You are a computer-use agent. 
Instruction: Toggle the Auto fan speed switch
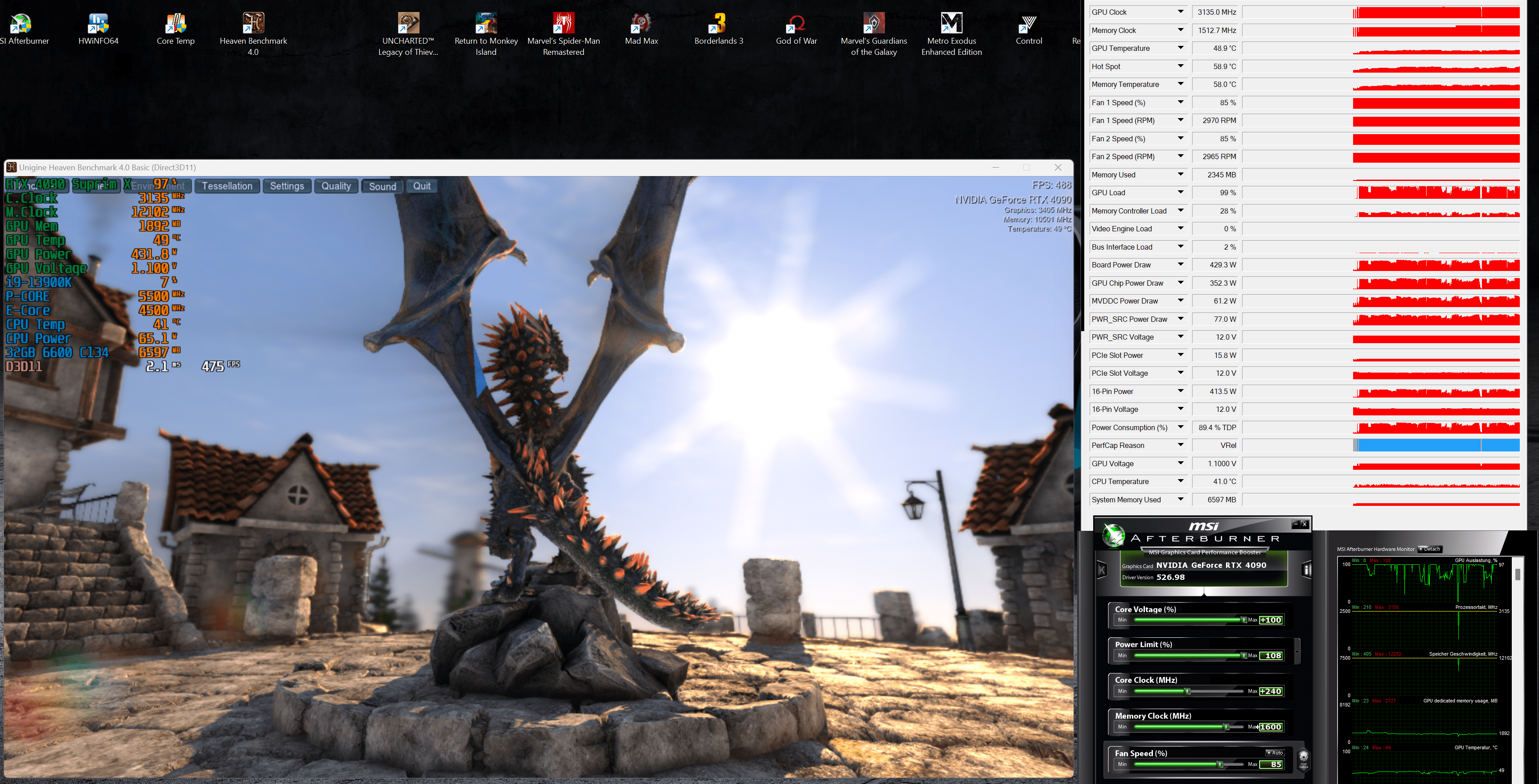pos(1274,752)
